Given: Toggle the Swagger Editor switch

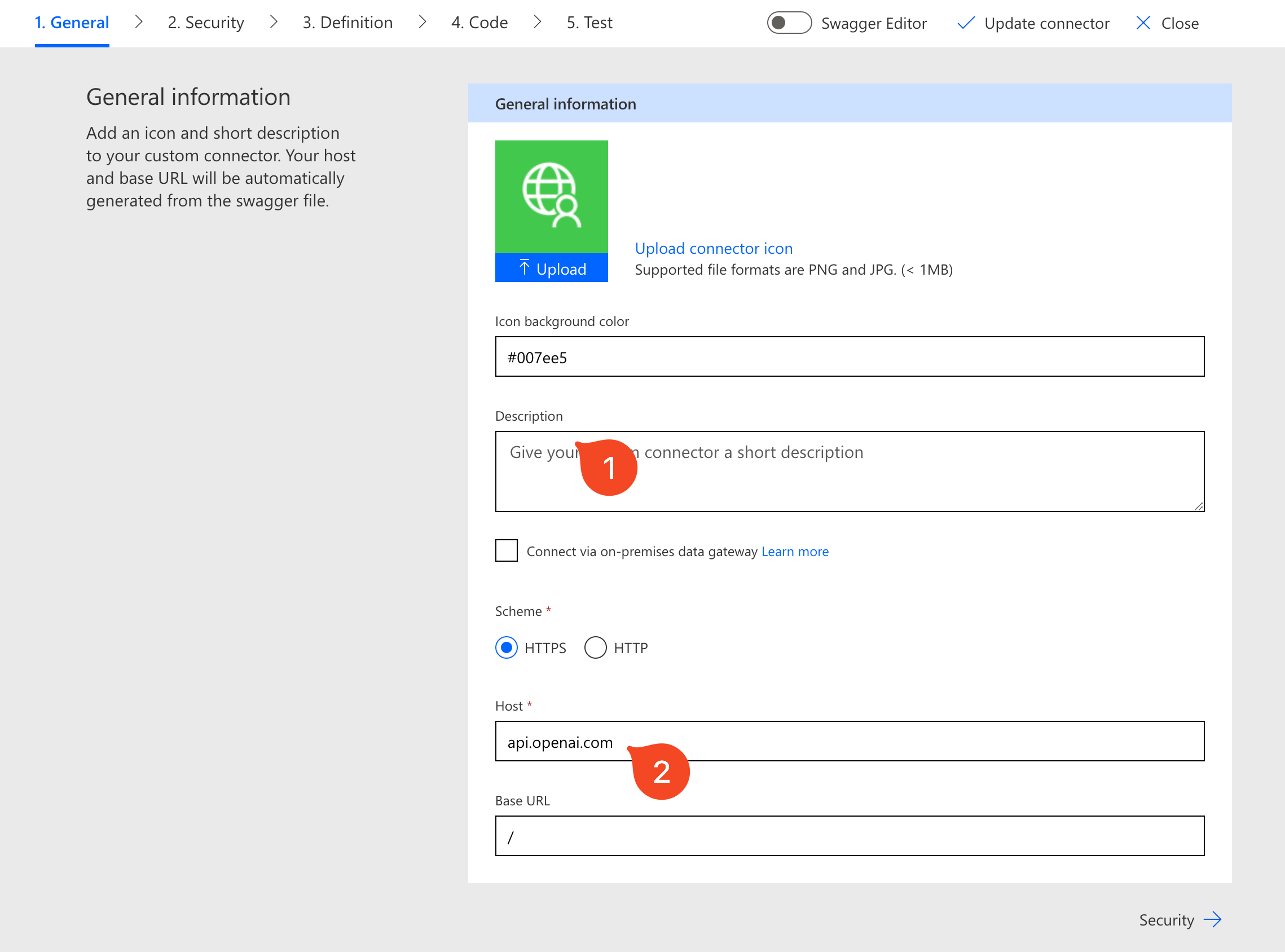Looking at the screenshot, I should (788, 23).
